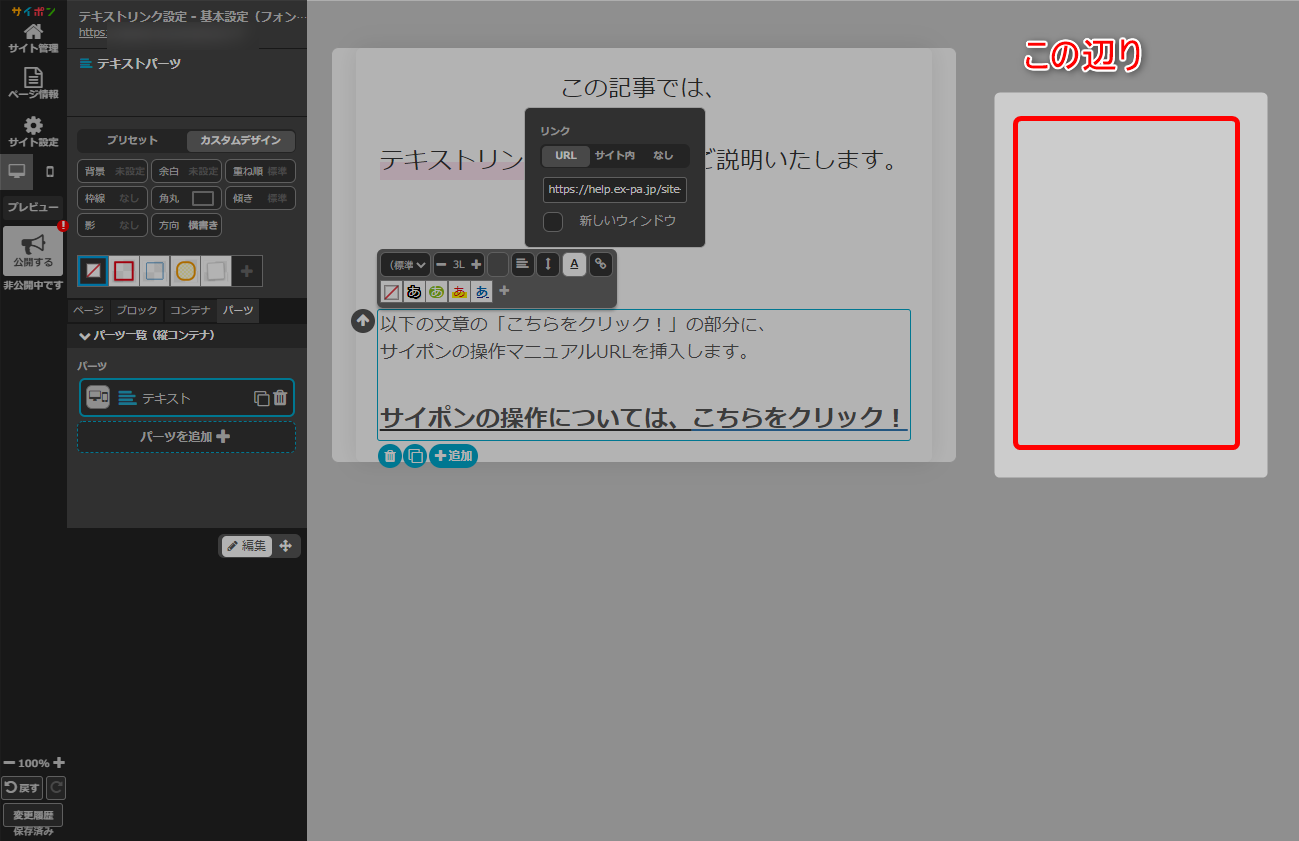The height and width of the screenshot is (841, 1299).
Task: Open line height vertical arrow icon
Action: [x=548, y=265]
